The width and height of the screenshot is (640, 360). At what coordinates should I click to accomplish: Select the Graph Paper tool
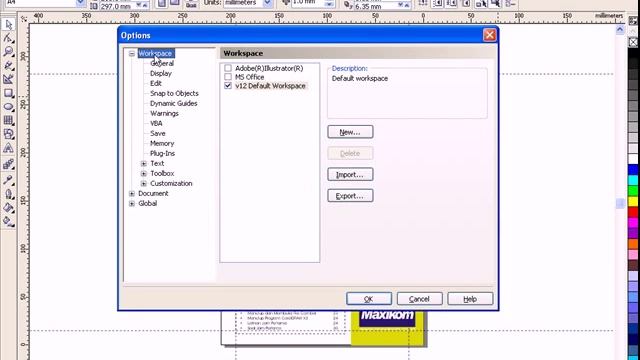point(8,120)
